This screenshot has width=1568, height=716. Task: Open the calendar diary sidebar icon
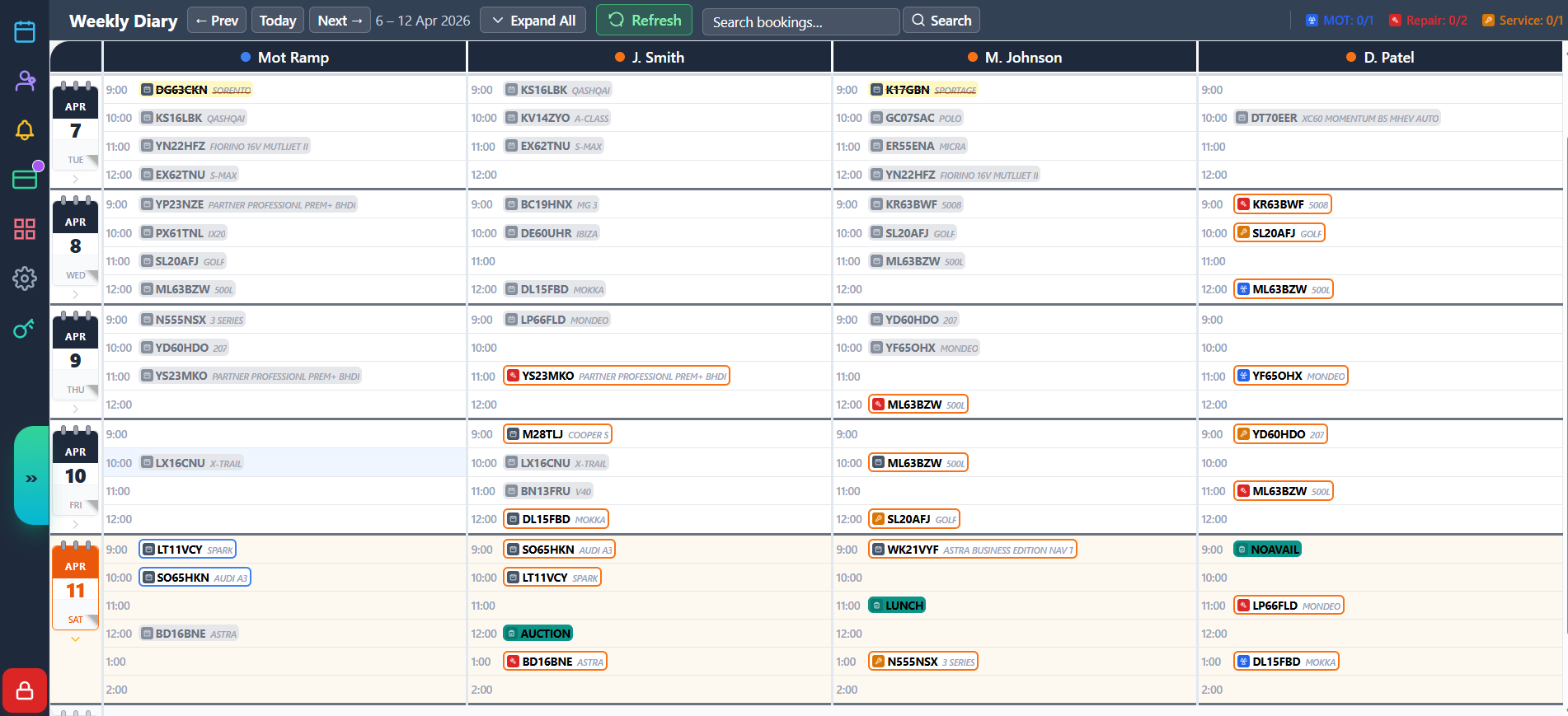click(25, 32)
